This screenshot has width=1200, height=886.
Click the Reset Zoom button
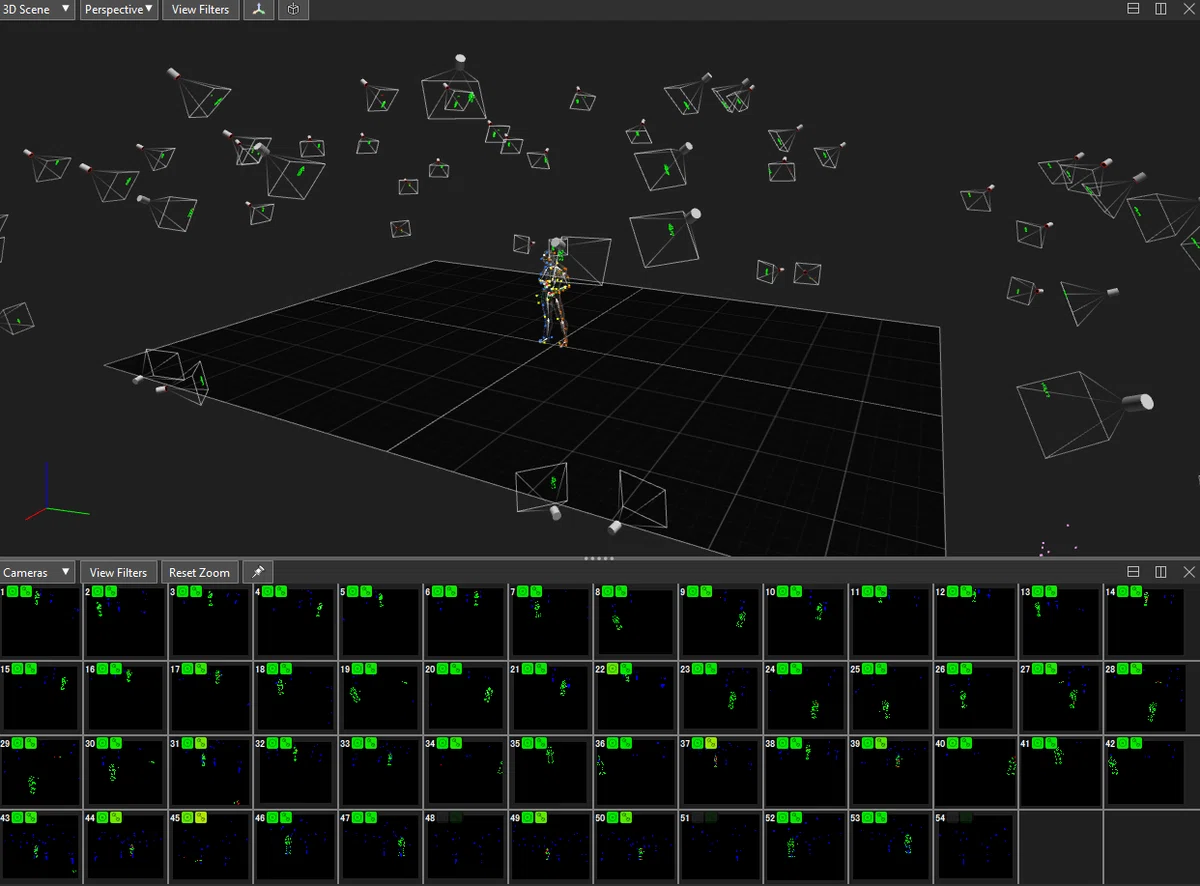[x=199, y=572]
